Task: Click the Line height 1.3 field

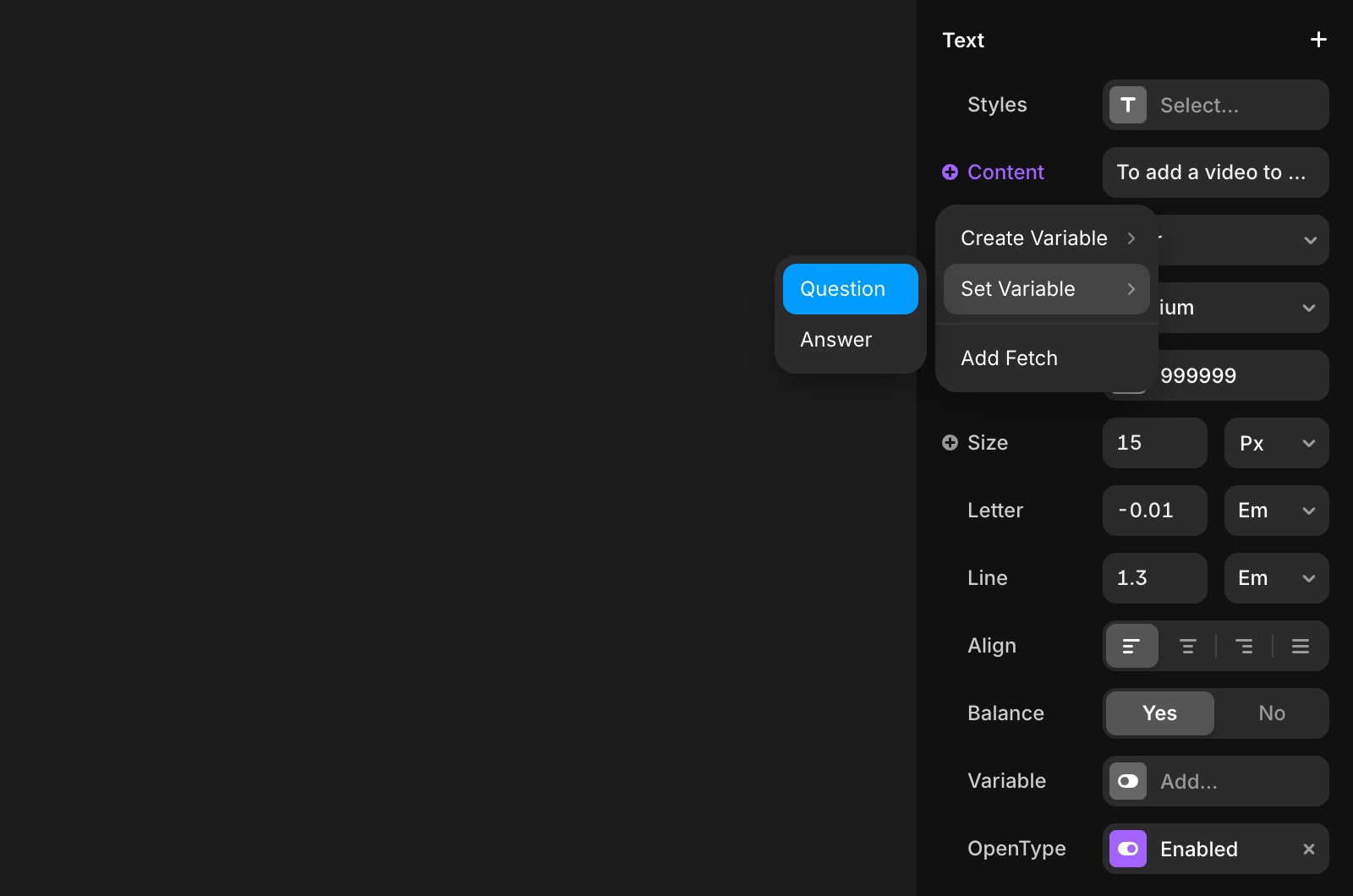Action: click(1155, 578)
